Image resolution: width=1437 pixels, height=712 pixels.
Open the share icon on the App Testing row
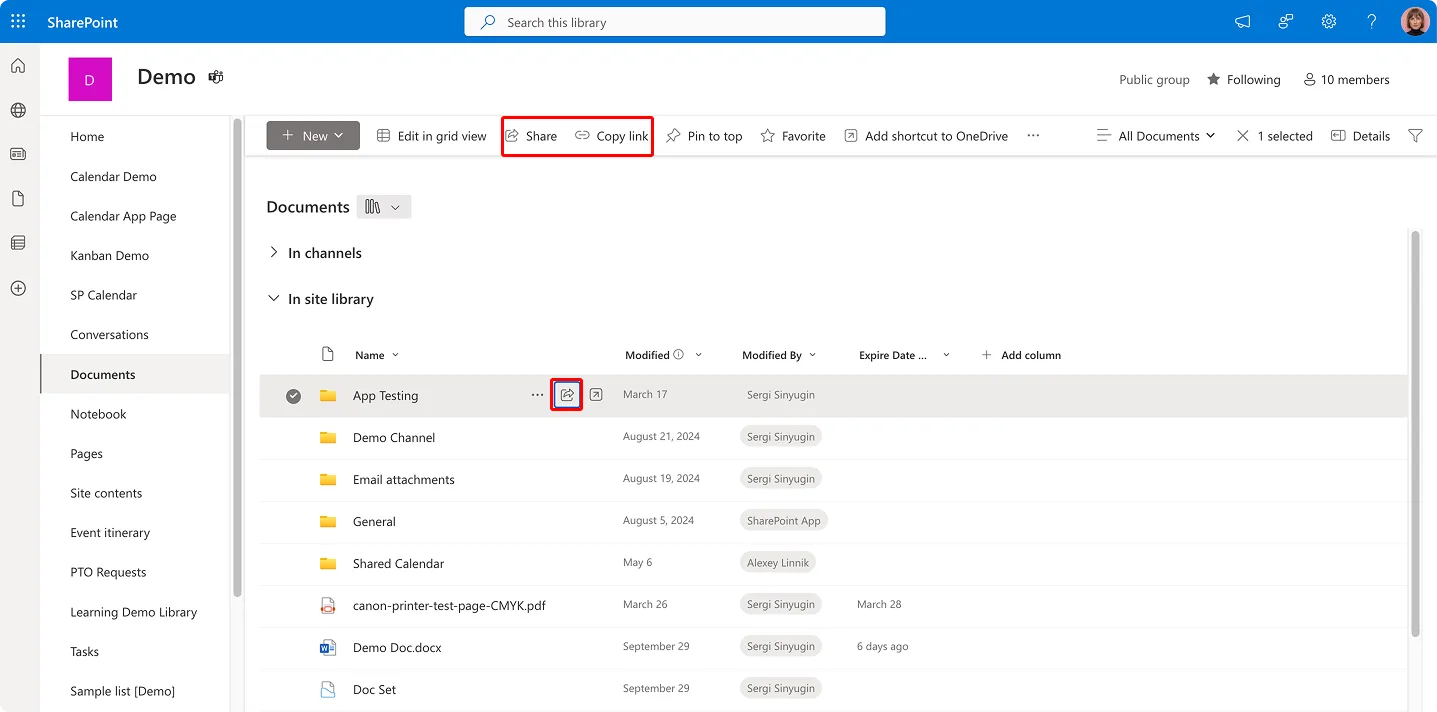[x=566, y=394]
